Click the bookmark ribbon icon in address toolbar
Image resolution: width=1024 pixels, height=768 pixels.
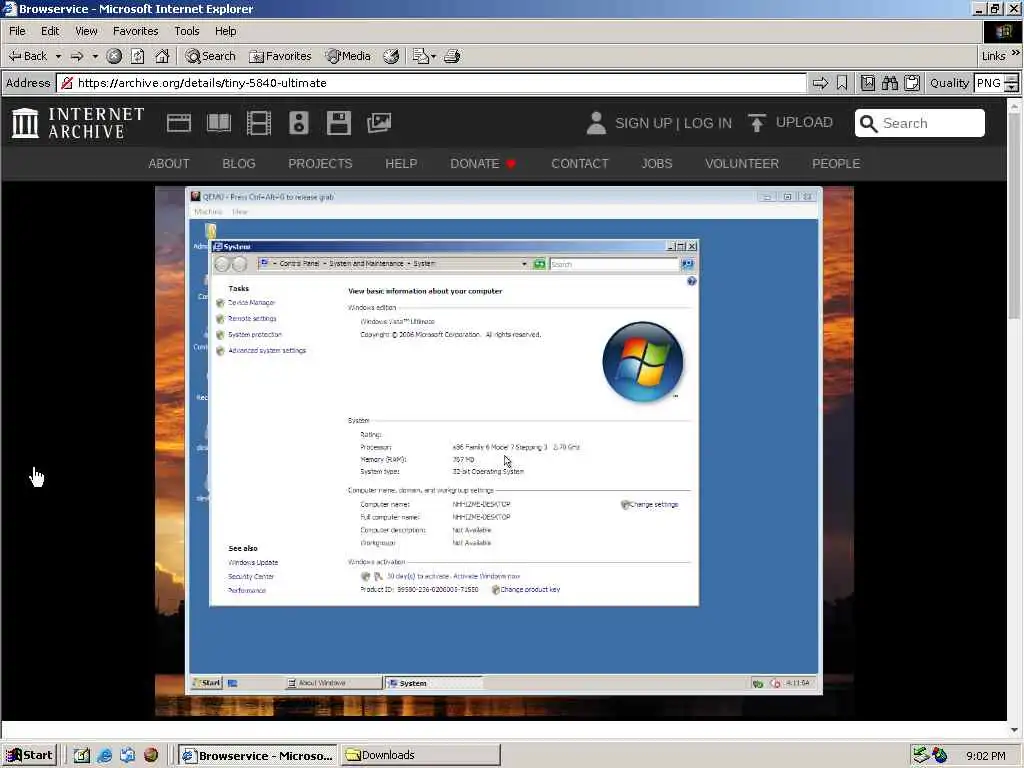click(842, 83)
